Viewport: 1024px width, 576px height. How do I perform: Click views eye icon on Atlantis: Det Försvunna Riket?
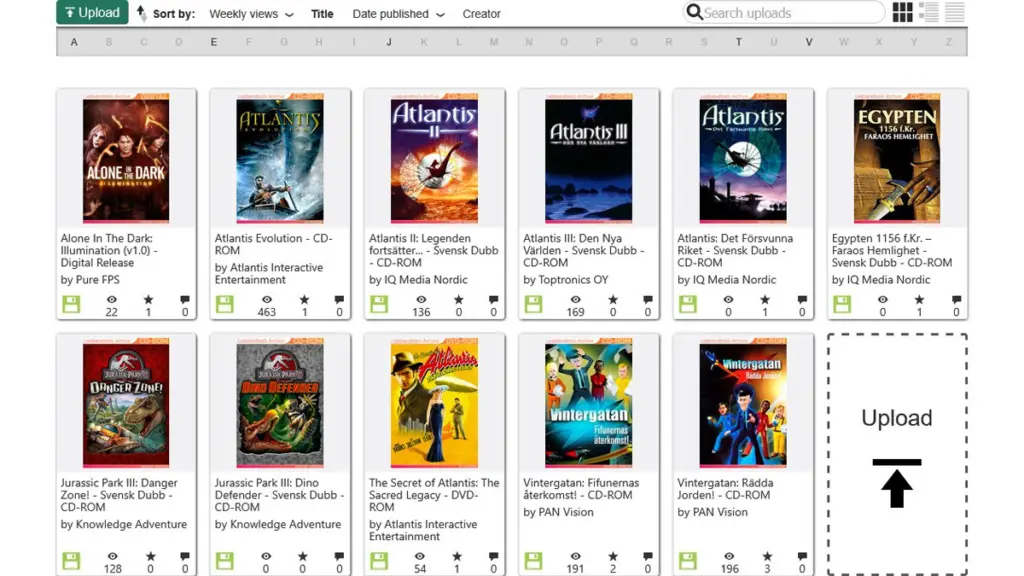pos(728,300)
